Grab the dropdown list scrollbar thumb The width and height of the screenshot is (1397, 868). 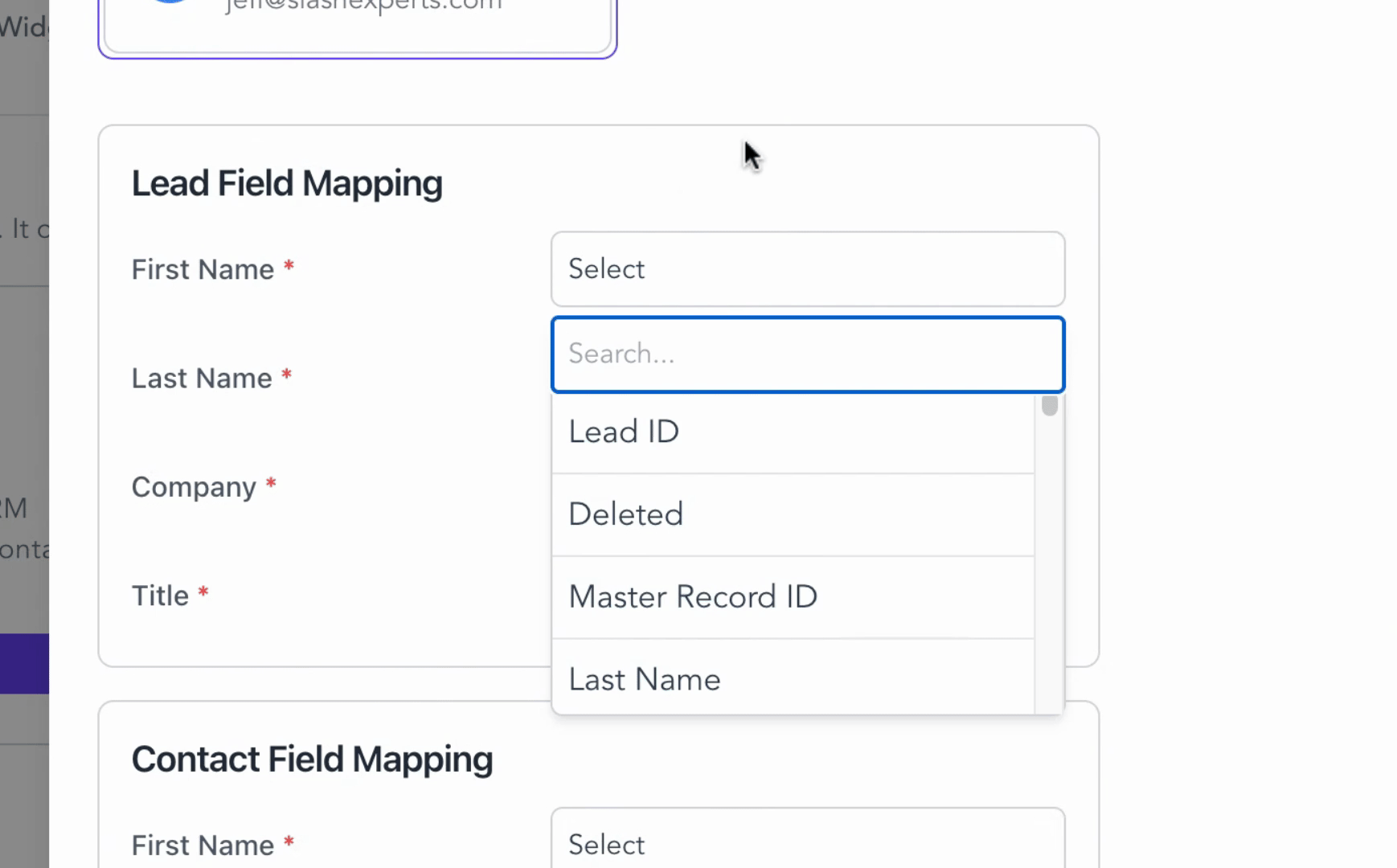(1049, 406)
